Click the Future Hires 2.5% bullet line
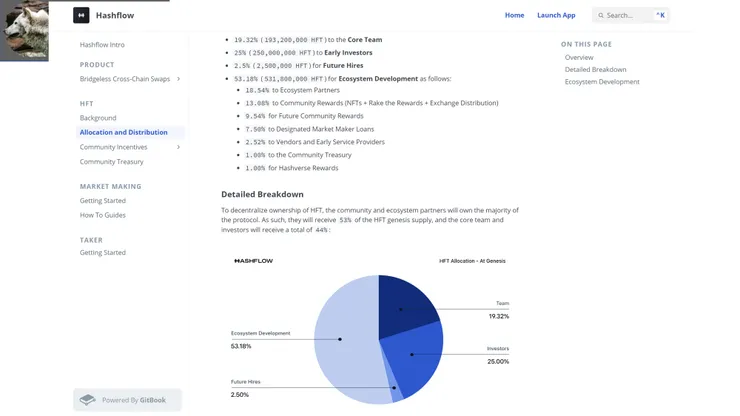The height and width of the screenshot is (416, 740). tap(298, 66)
